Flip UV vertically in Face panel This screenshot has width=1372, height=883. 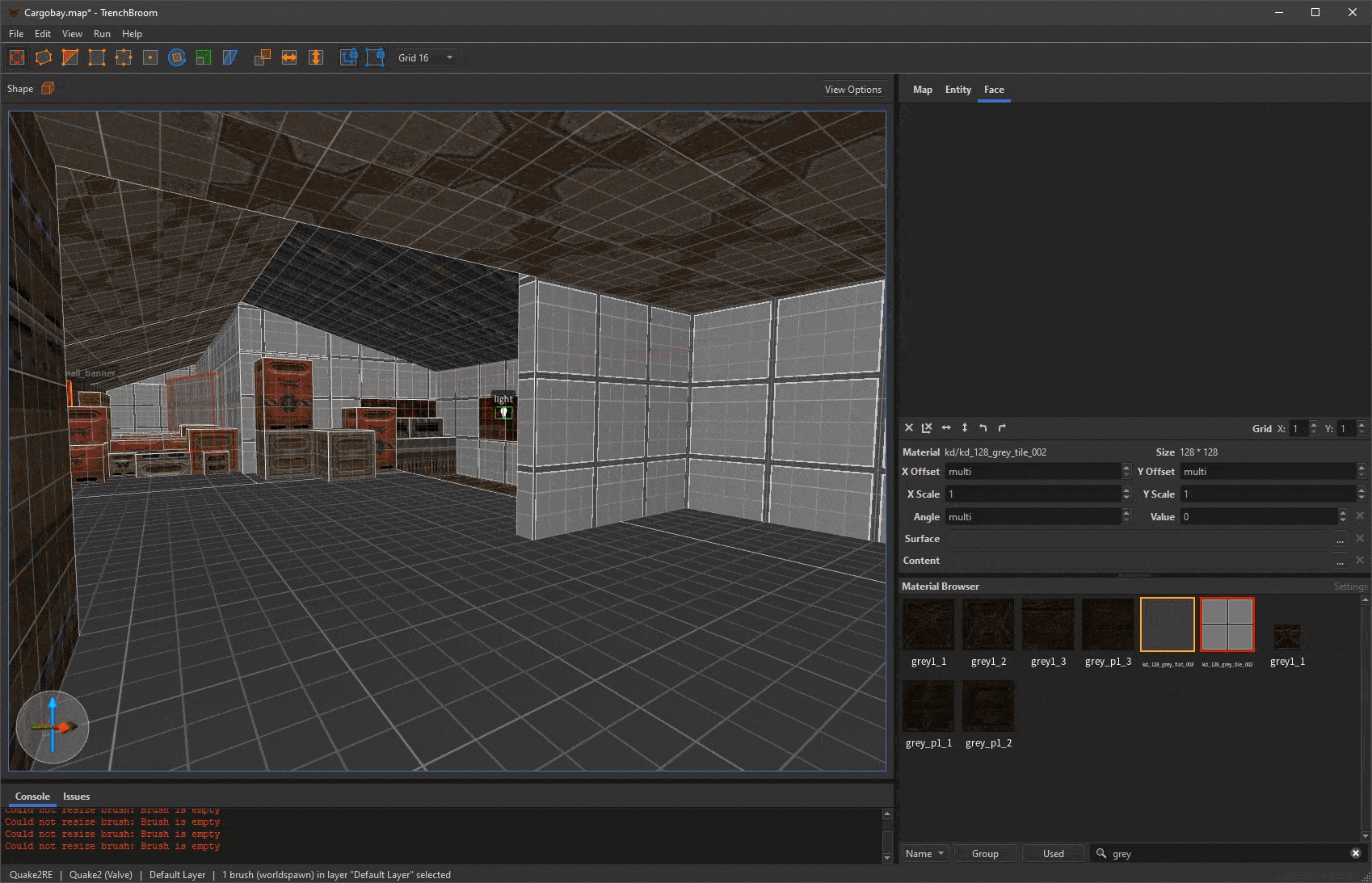[965, 428]
